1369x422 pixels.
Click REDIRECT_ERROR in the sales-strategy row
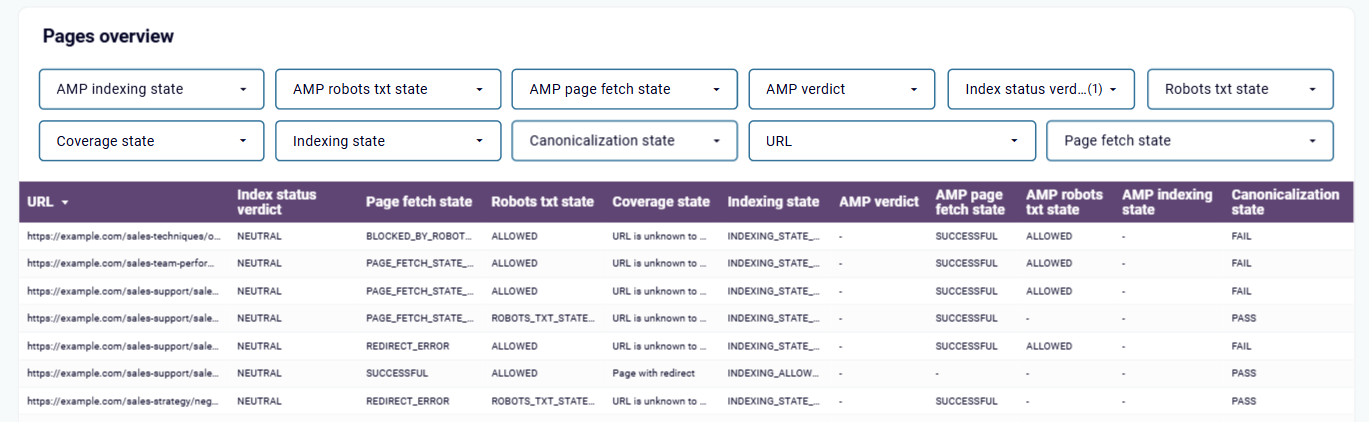coord(407,401)
